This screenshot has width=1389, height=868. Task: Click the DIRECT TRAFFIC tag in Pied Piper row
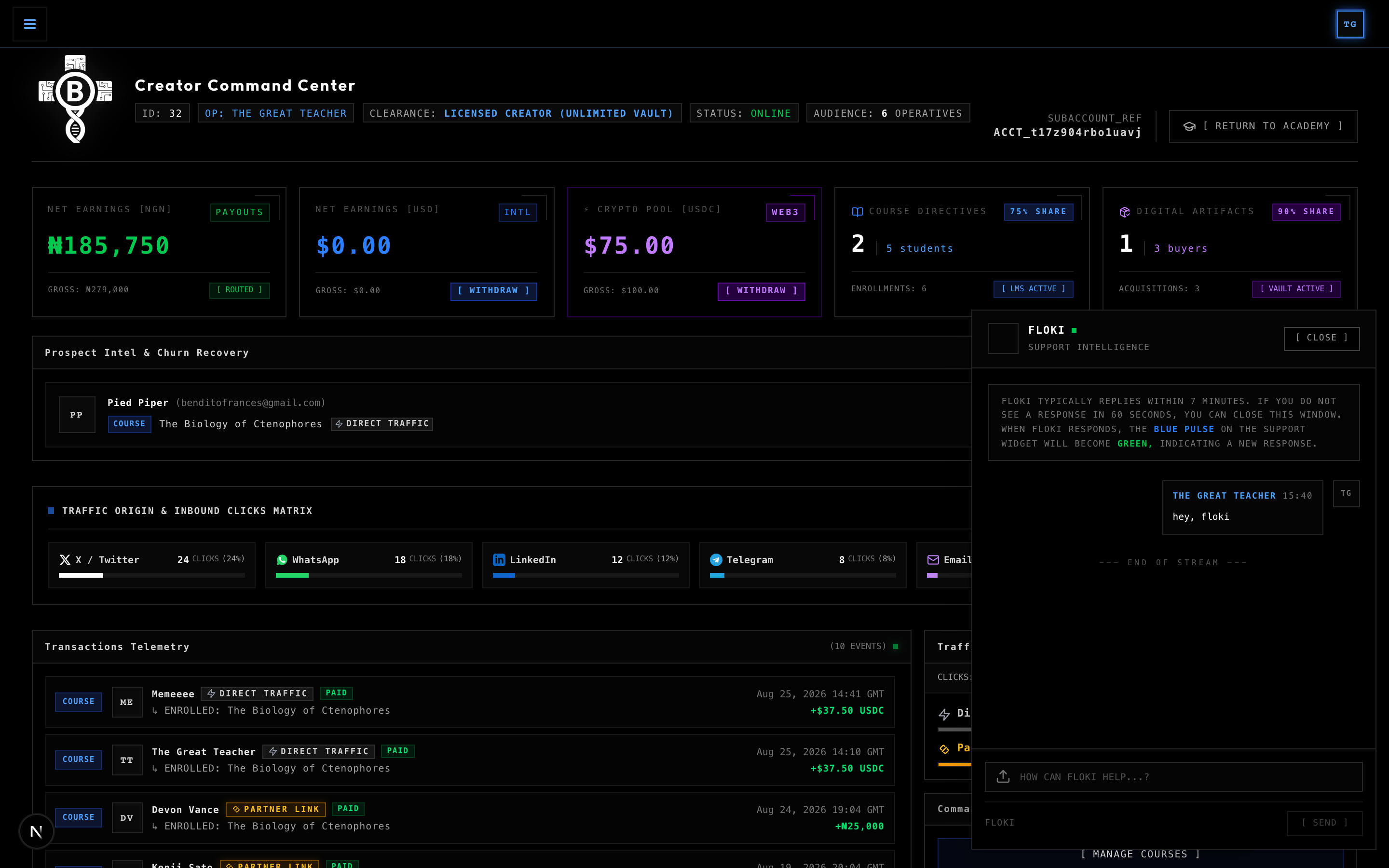click(x=381, y=424)
